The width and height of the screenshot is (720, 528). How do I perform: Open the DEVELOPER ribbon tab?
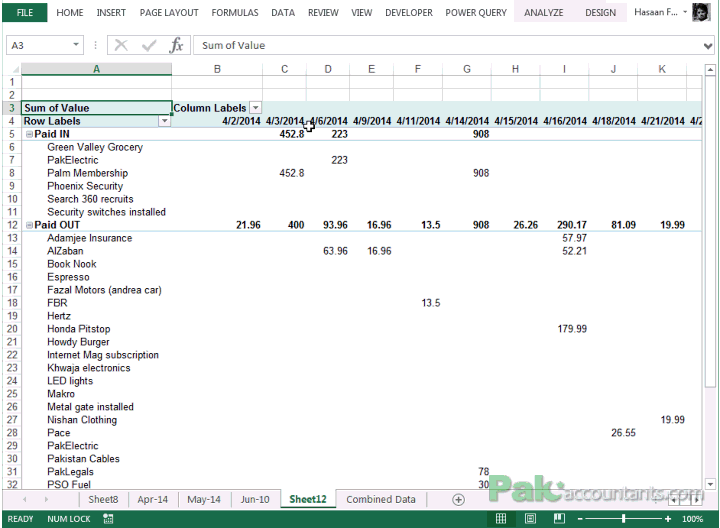coord(409,12)
